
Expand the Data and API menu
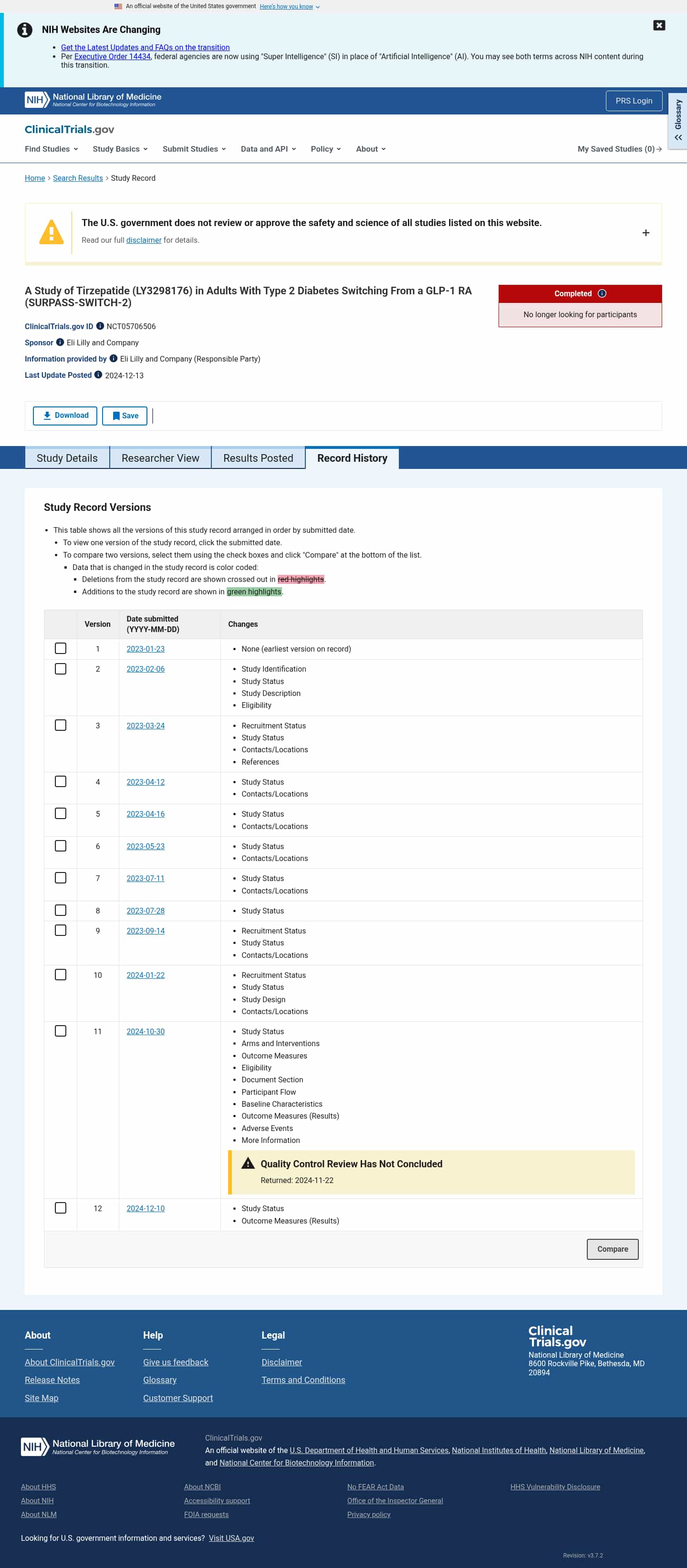point(268,149)
